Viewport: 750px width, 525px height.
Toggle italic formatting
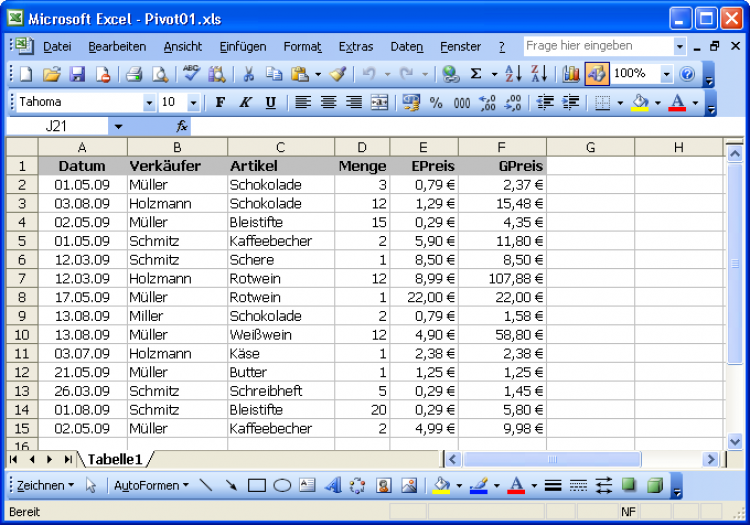(245, 102)
